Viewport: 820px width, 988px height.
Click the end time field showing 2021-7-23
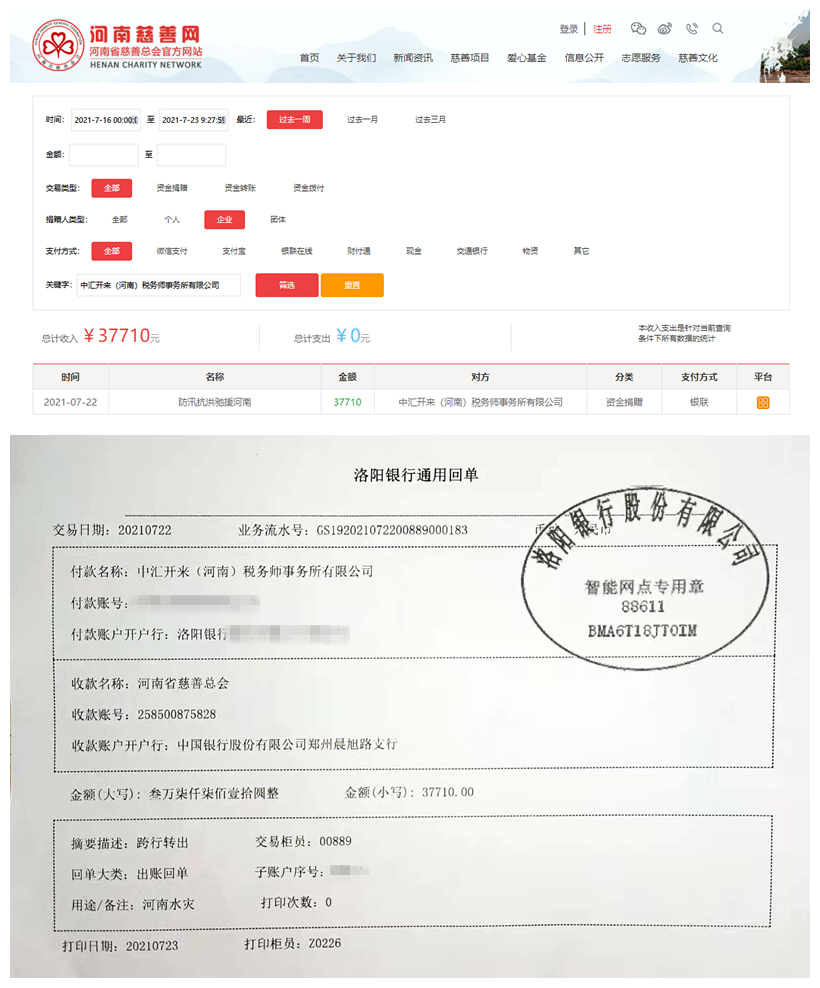(x=193, y=120)
